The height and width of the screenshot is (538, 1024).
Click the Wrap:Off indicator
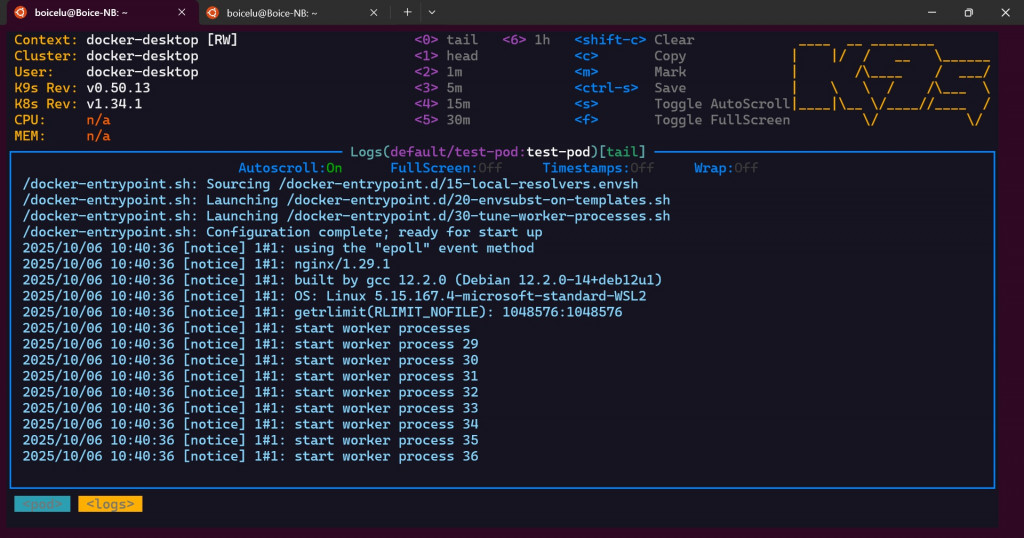(726, 168)
